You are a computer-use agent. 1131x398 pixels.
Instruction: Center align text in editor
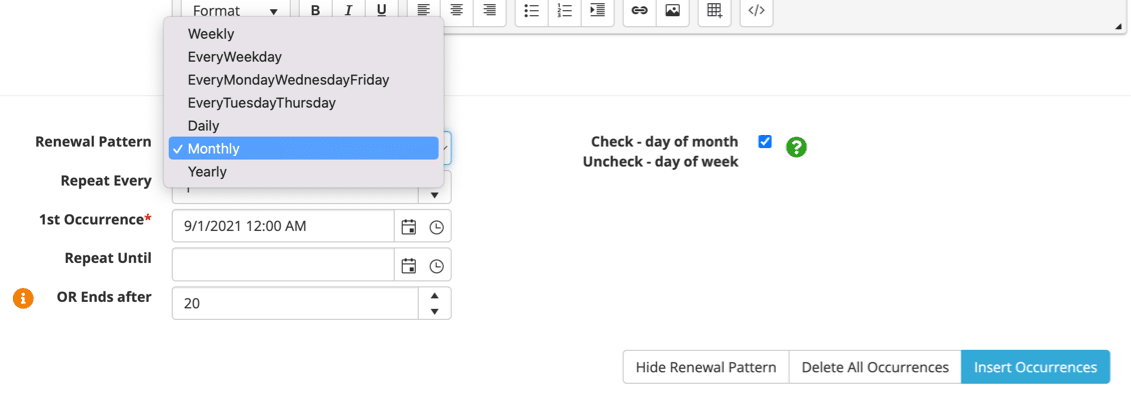(456, 11)
